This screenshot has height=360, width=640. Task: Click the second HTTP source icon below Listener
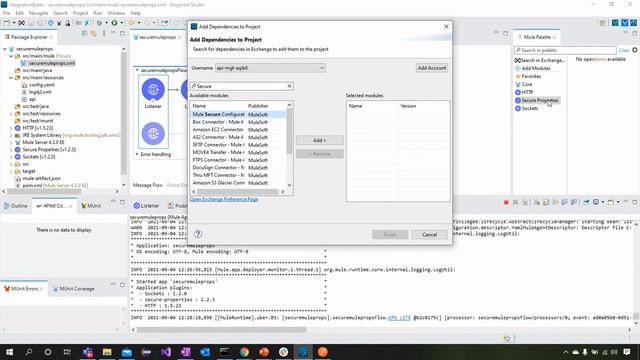(153, 133)
